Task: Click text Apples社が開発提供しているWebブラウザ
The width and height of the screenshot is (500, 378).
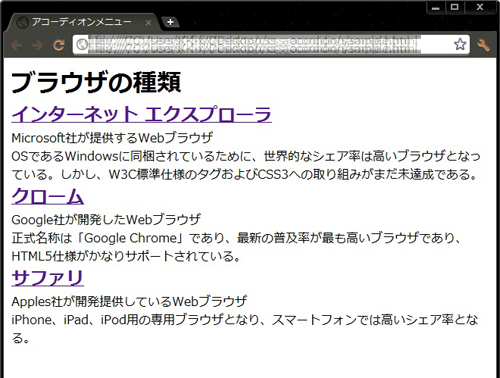Action: [129, 301]
